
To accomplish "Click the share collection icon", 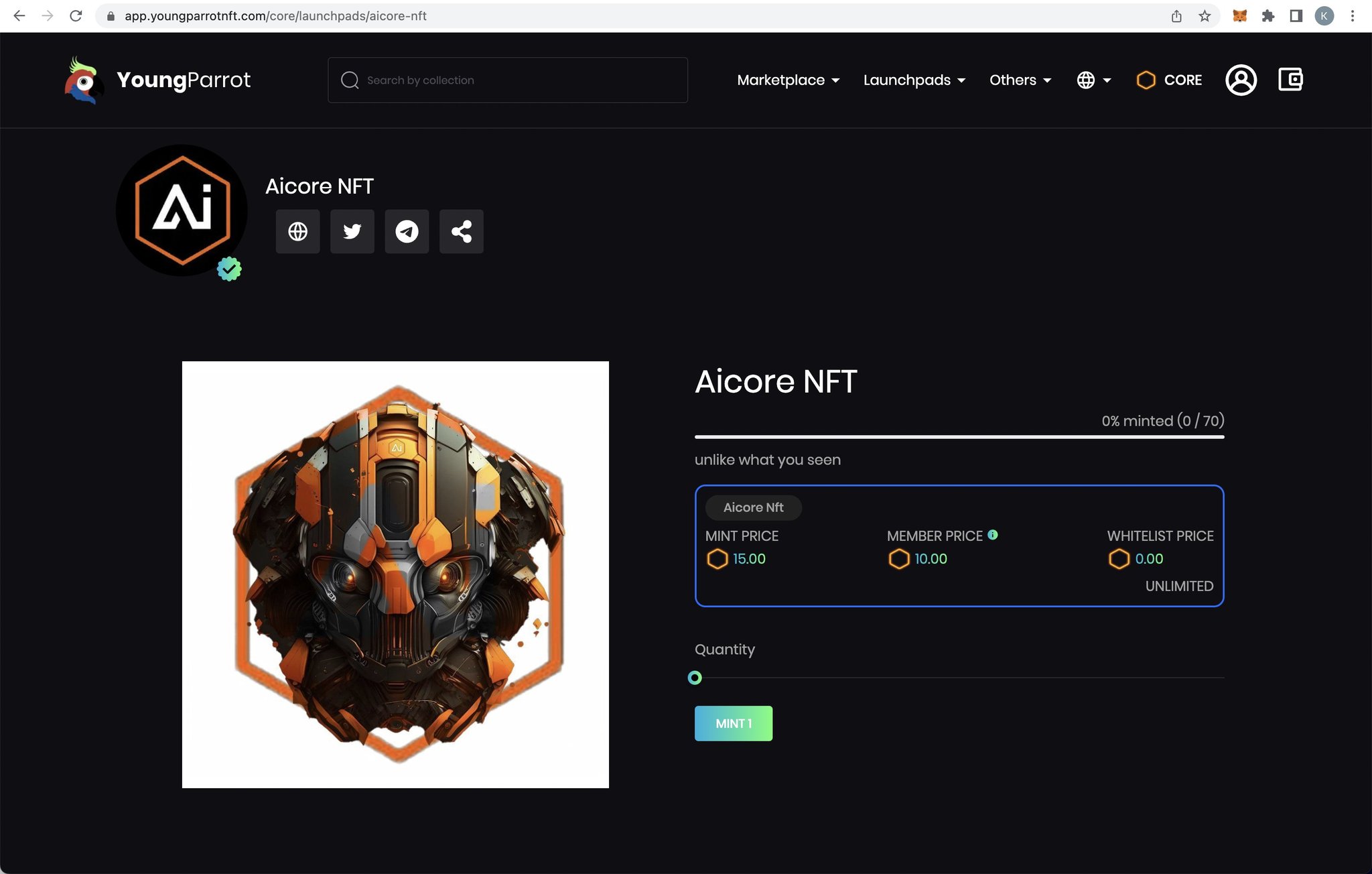I will [461, 231].
